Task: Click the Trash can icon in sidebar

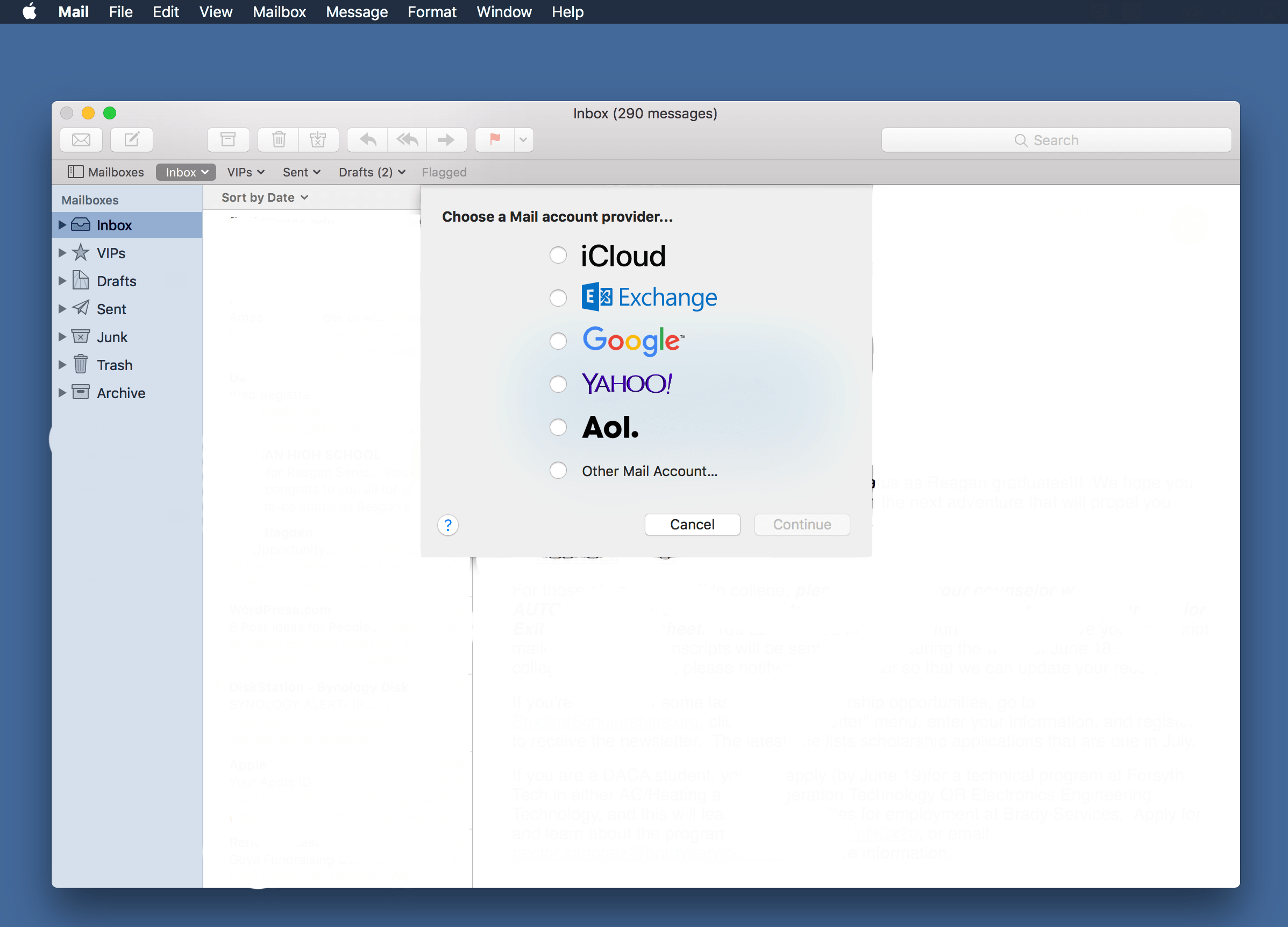Action: tap(81, 364)
